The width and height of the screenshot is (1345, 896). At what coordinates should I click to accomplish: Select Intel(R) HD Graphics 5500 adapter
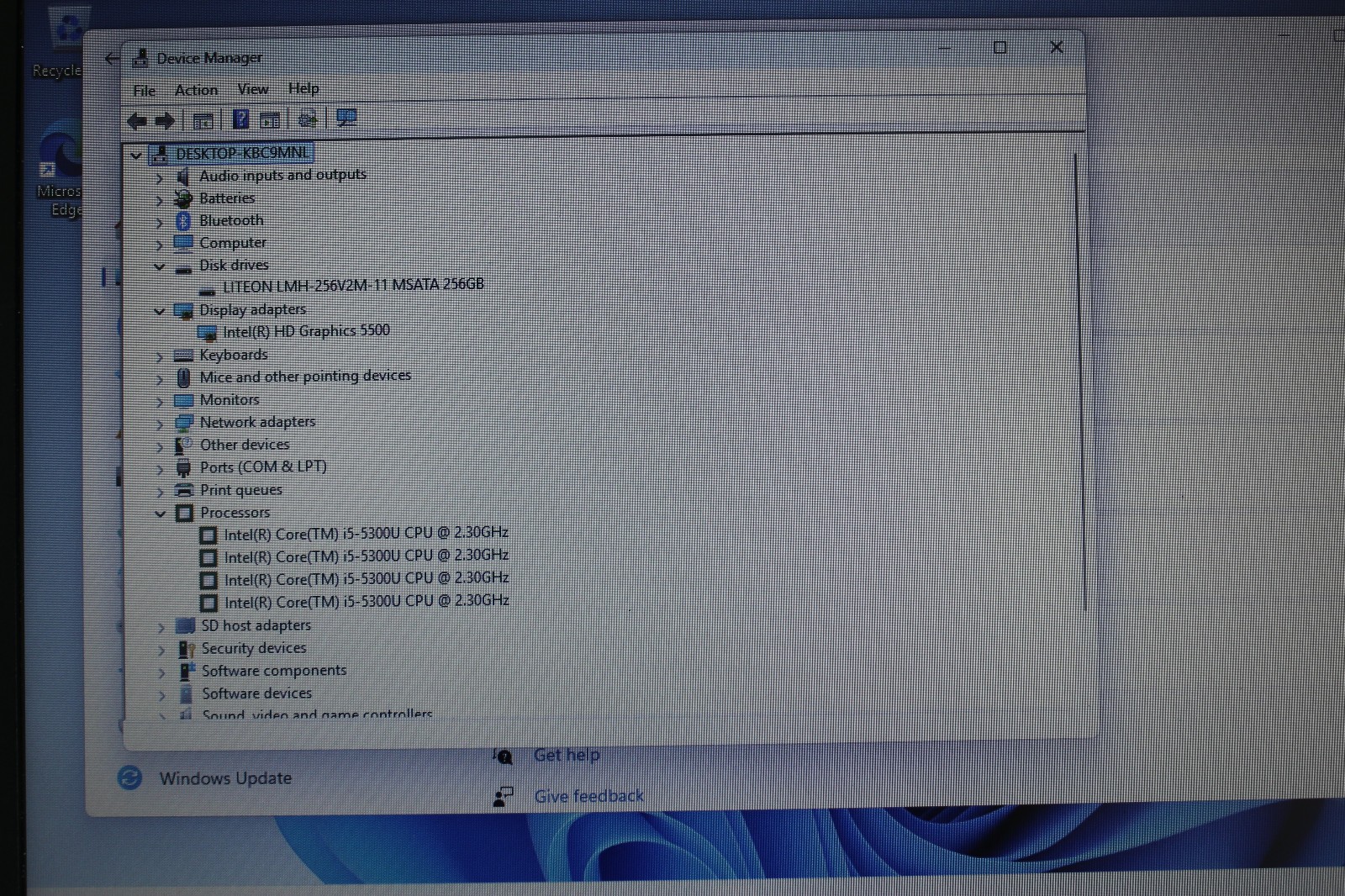click(306, 331)
